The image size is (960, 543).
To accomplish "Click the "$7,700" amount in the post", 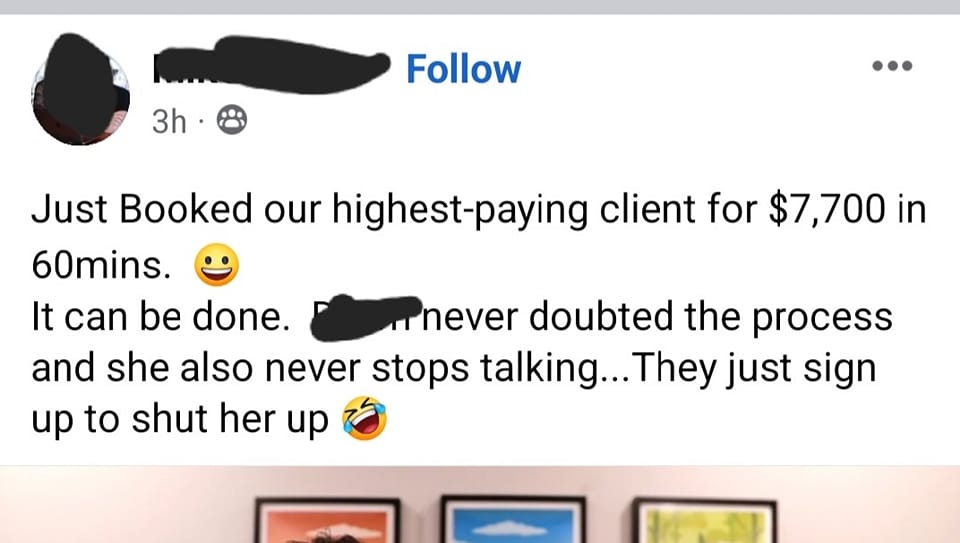I will 827,209.
